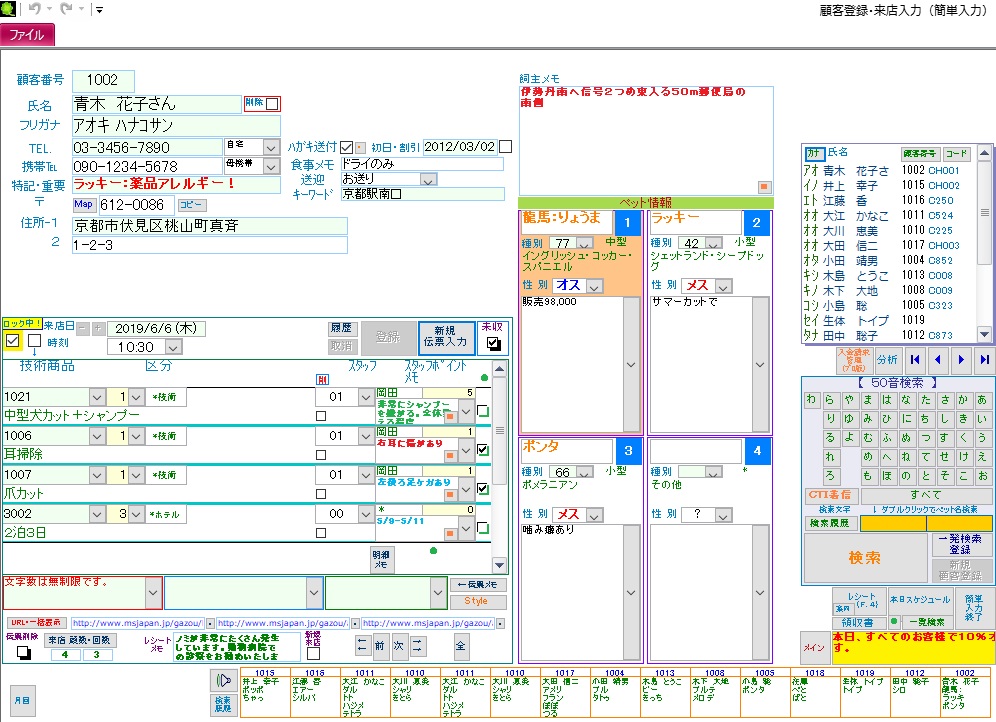Click the undo arrow in title bar
This screenshot has height=722, width=996.
pos(35,9)
